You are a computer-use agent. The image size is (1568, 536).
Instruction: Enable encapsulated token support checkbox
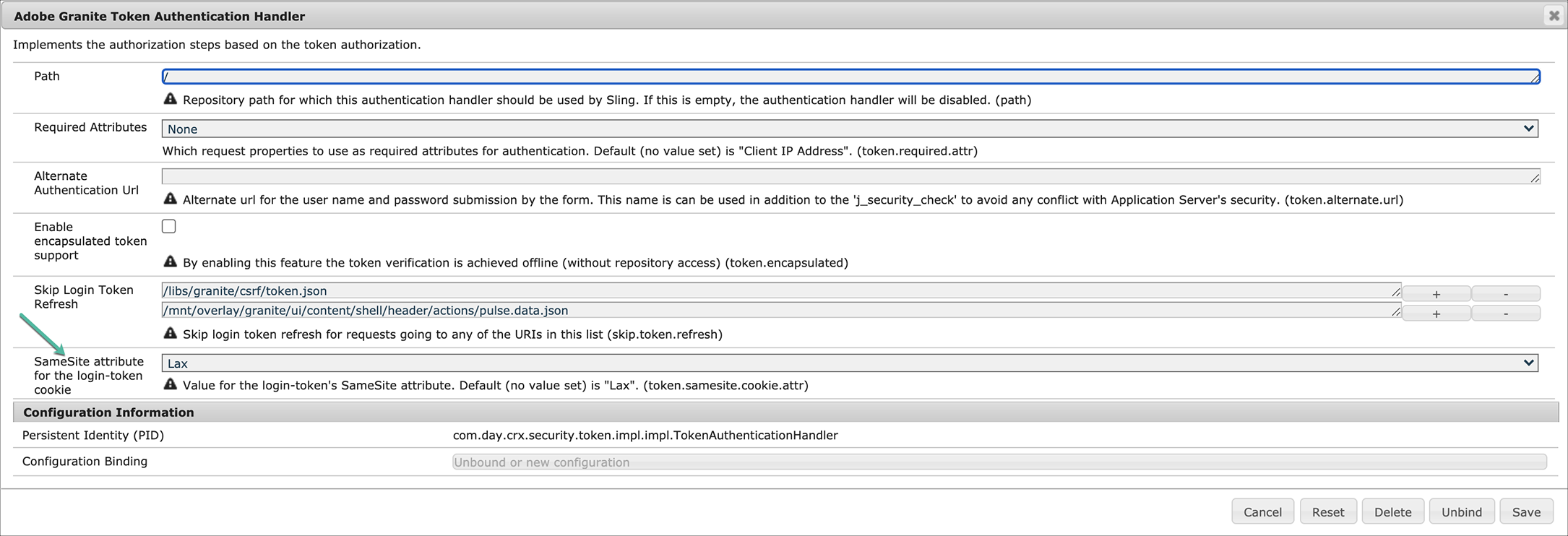click(x=169, y=226)
